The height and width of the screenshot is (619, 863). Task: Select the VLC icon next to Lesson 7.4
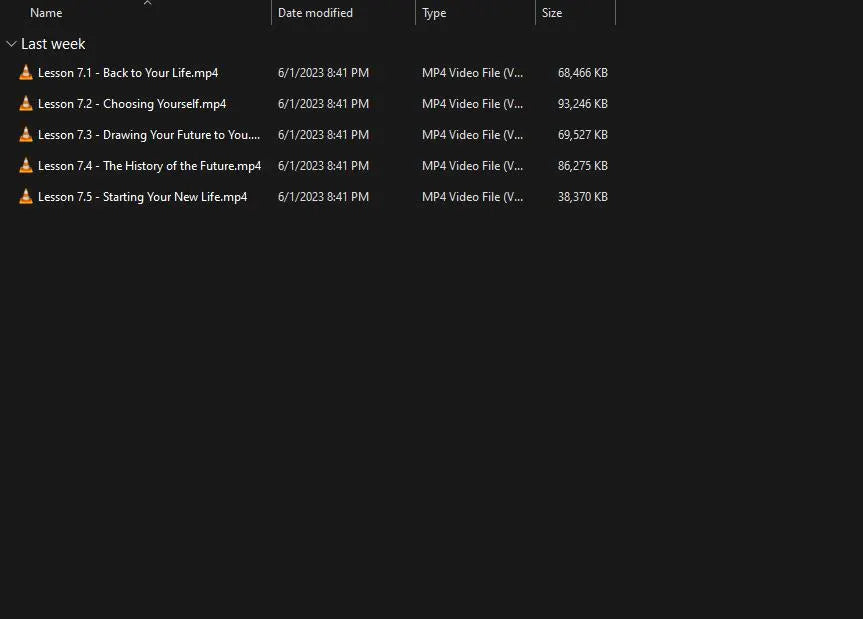[x=26, y=166]
